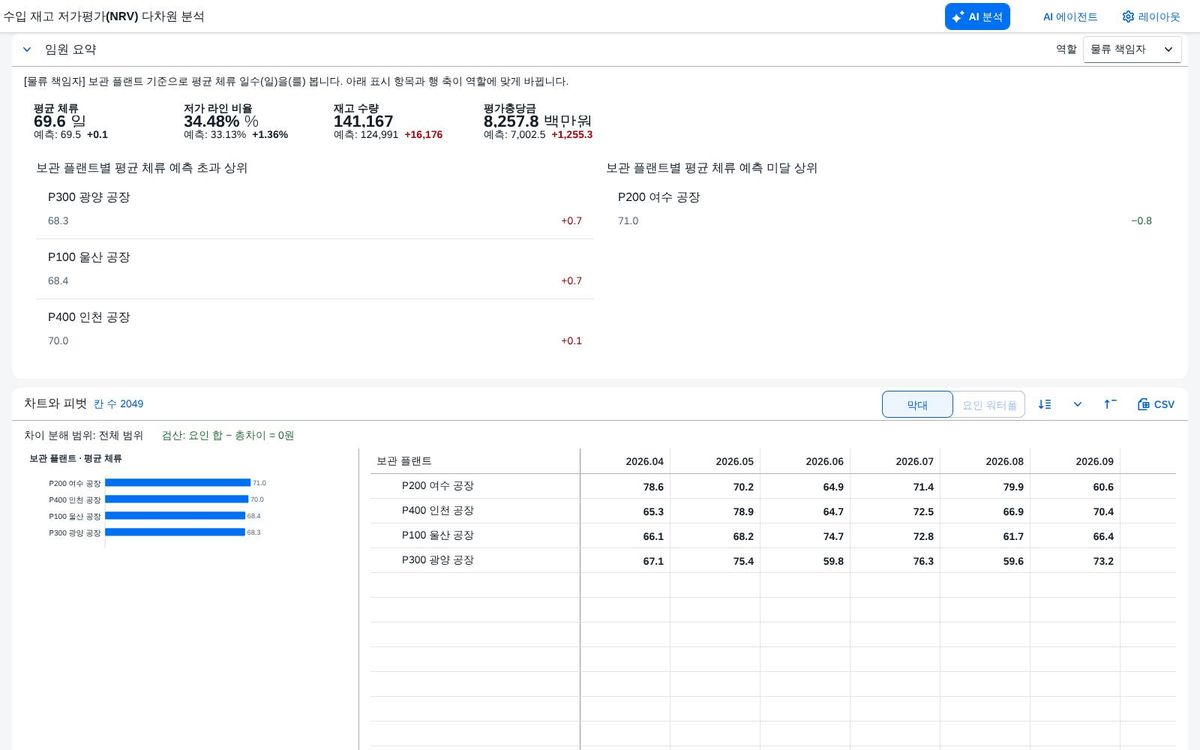Open the 레이아웃 settings
This screenshot has height=750, width=1200.
pyautogui.click(x=1151, y=17)
